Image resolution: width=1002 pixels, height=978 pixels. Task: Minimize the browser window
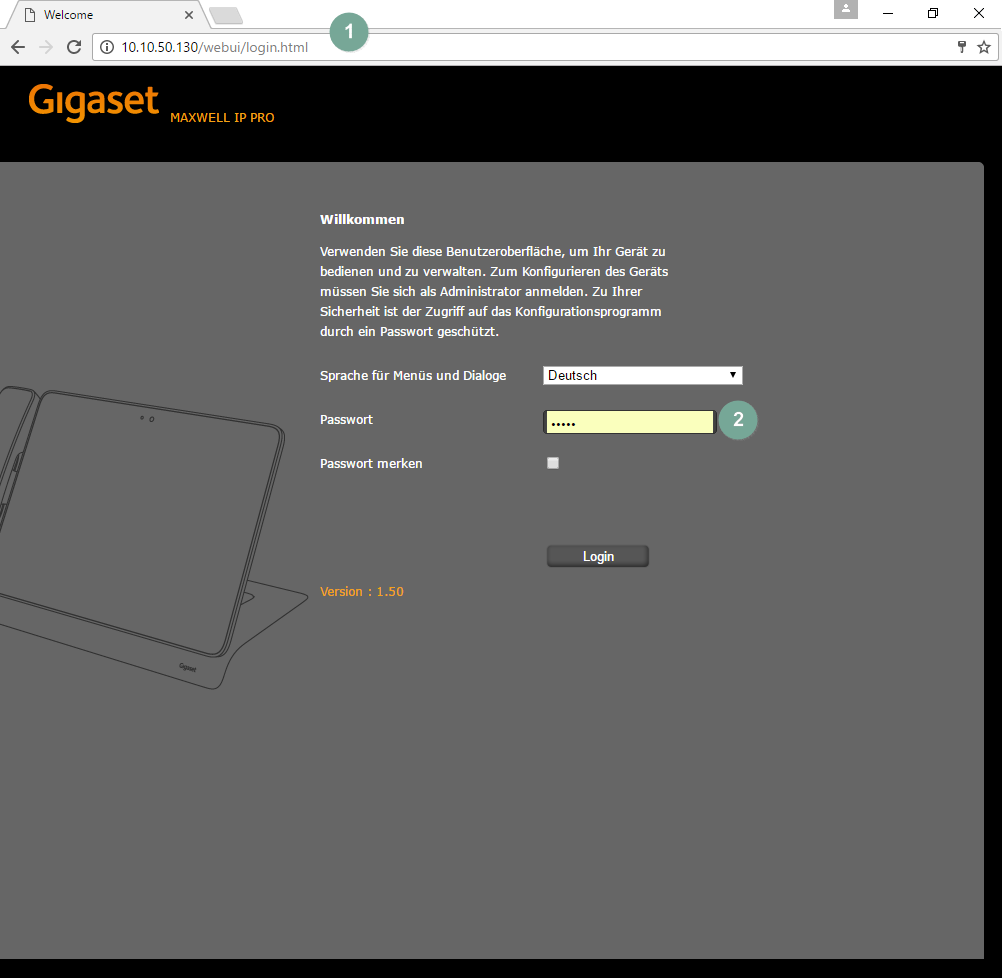(x=887, y=13)
